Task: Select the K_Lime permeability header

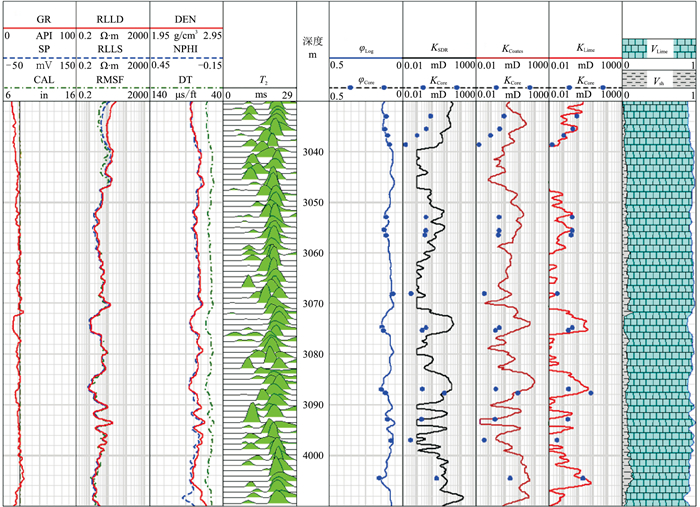Action: (585, 47)
